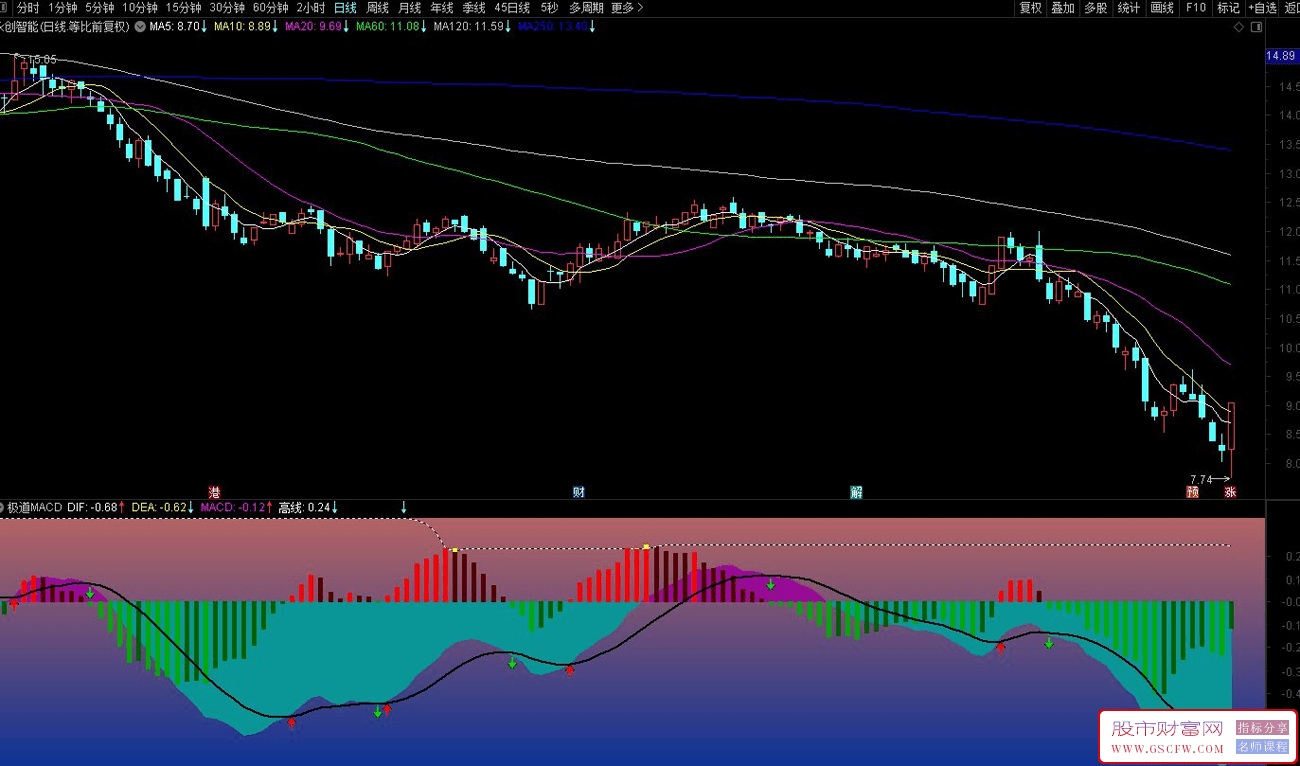
Task: Select the 45日线 period
Action: [512, 7]
